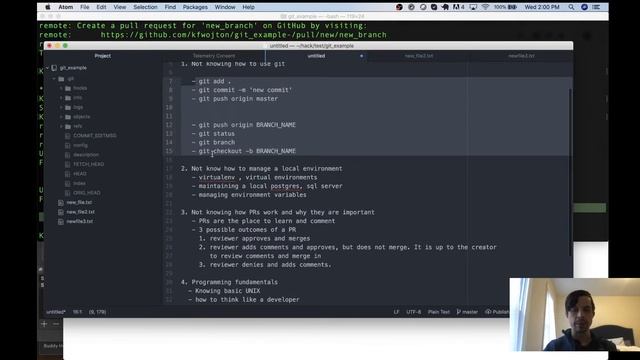
Task: Click the battery status indicator
Action: 505,7
